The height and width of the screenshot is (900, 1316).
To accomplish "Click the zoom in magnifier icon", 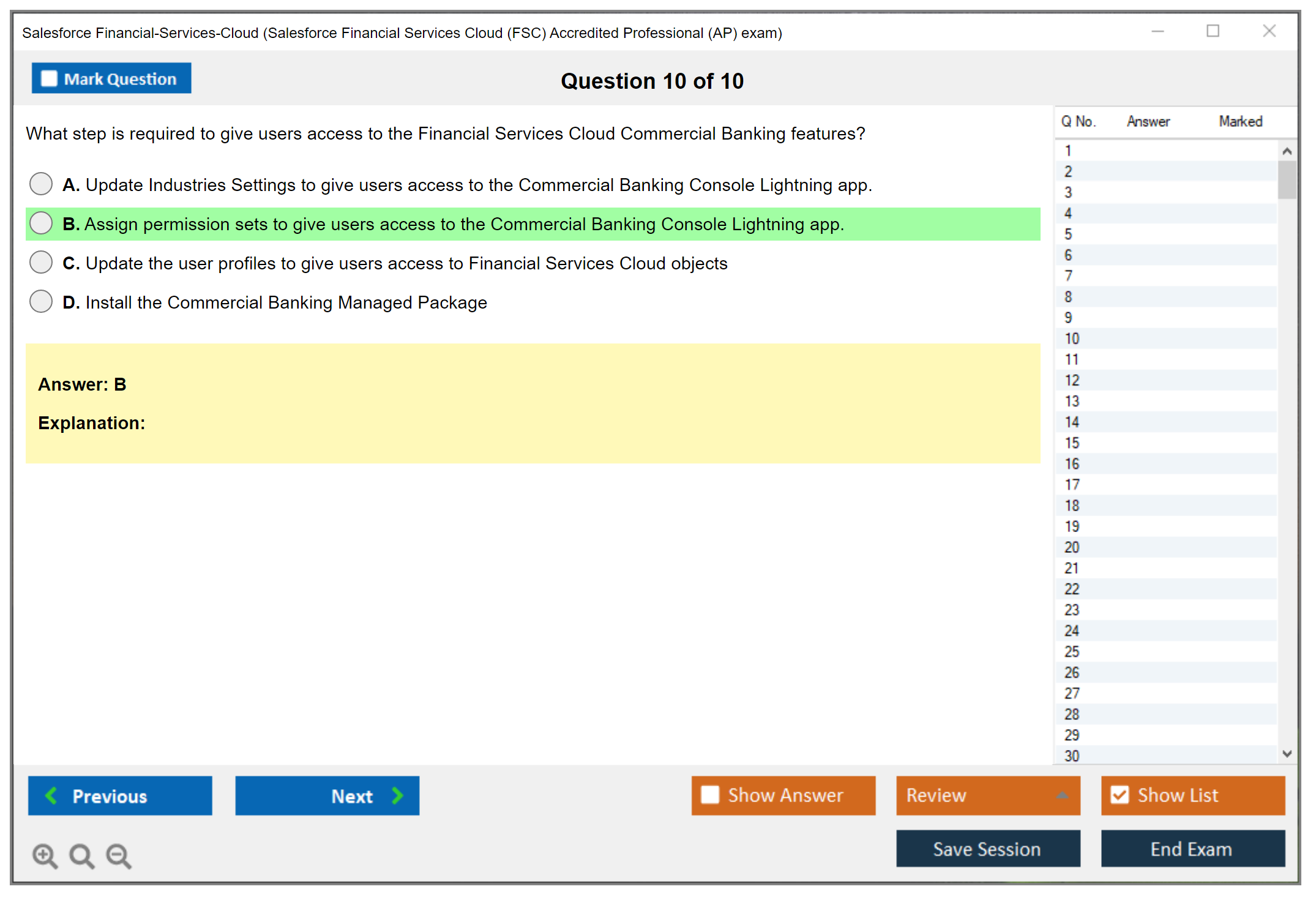I will pyautogui.click(x=45, y=855).
